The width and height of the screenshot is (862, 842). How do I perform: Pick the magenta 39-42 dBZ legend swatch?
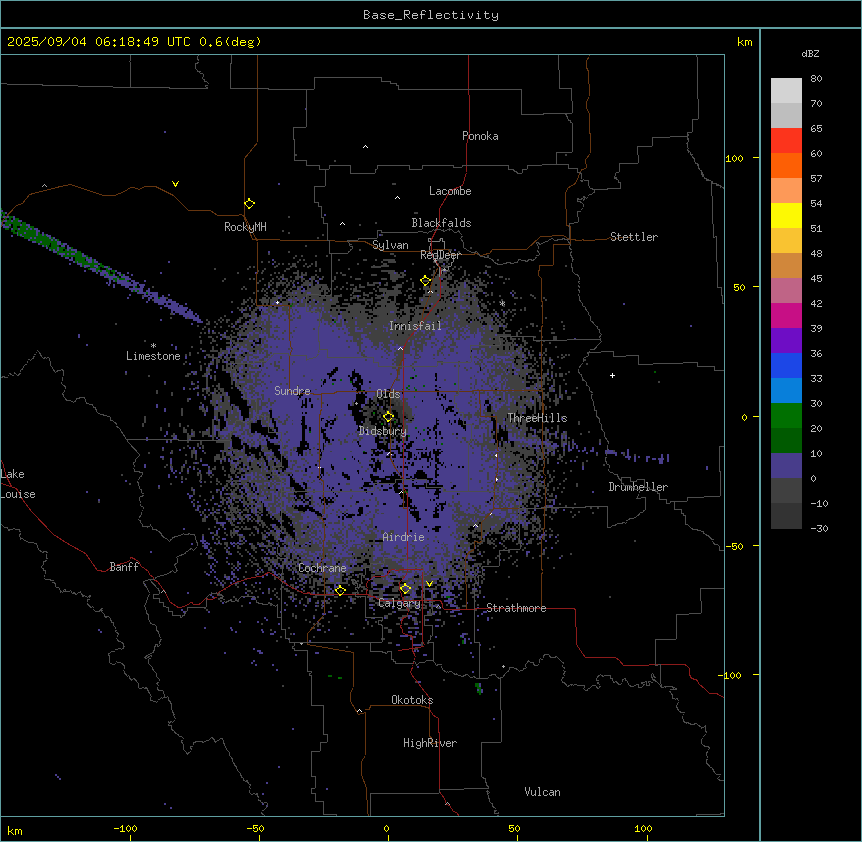pyautogui.click(x=786, y=315)
